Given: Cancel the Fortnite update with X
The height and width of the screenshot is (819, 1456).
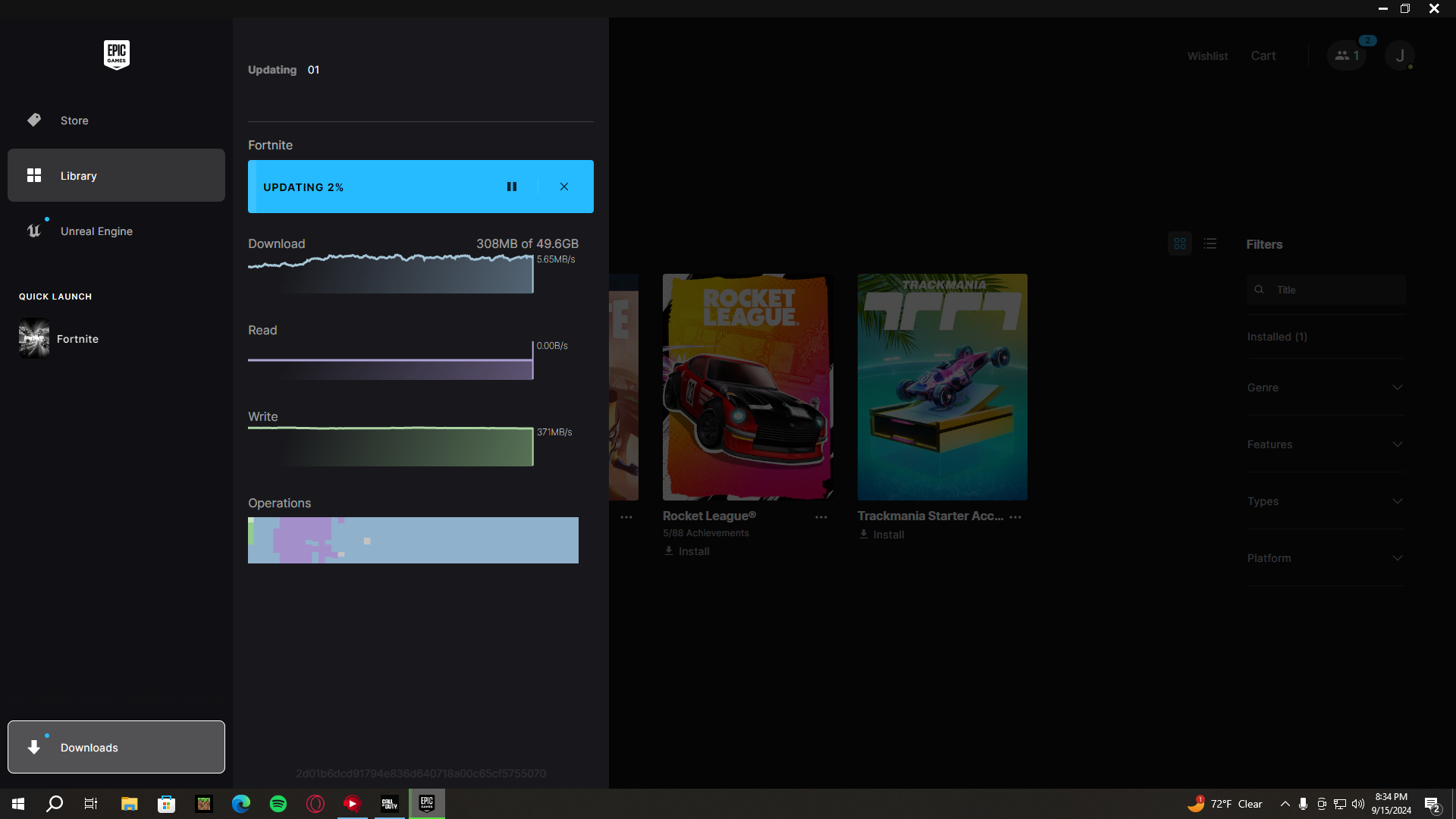Looking at the screenshot, I should (564, 187).
